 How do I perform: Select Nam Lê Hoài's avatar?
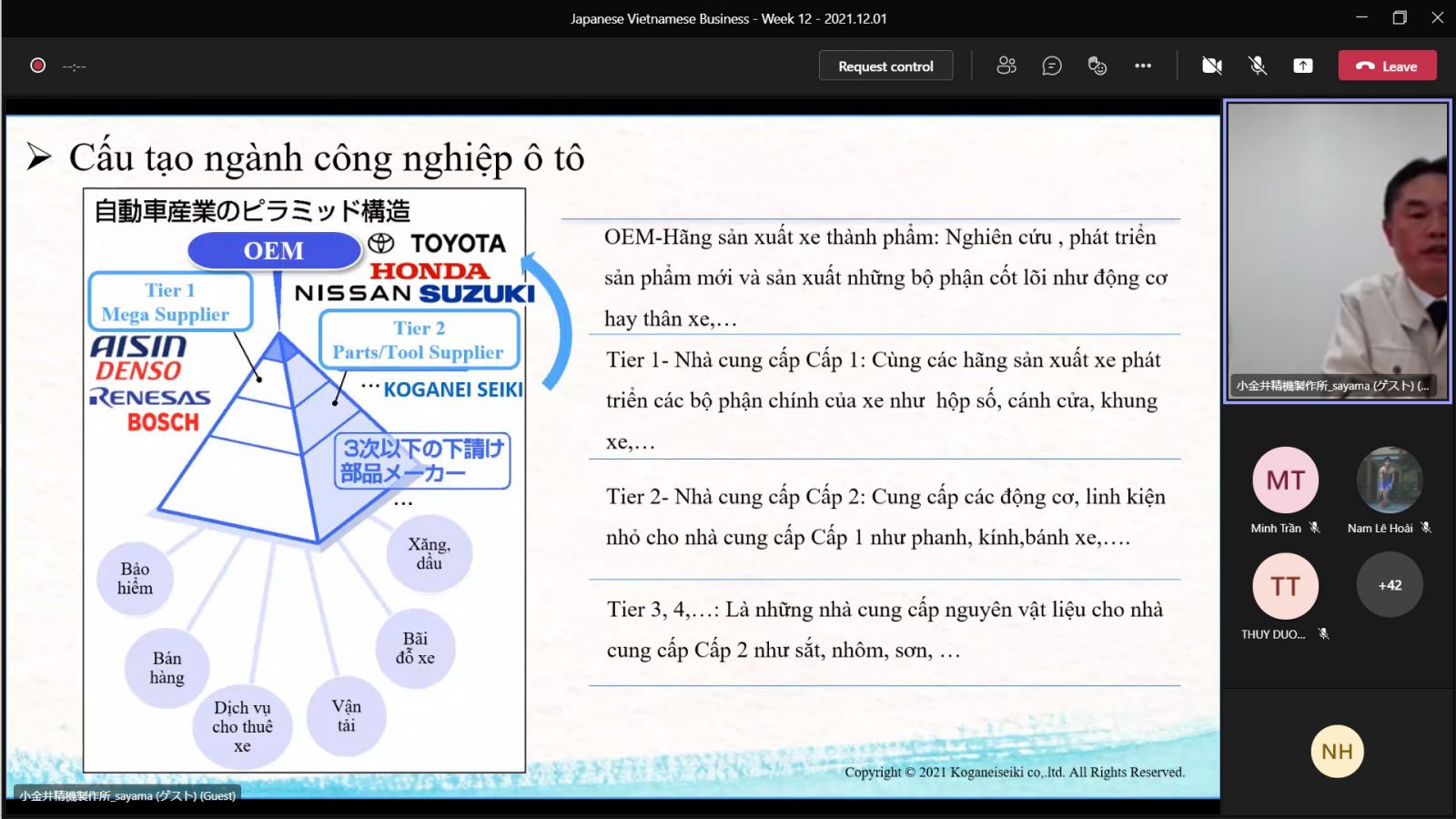(x=1390, y=480)
